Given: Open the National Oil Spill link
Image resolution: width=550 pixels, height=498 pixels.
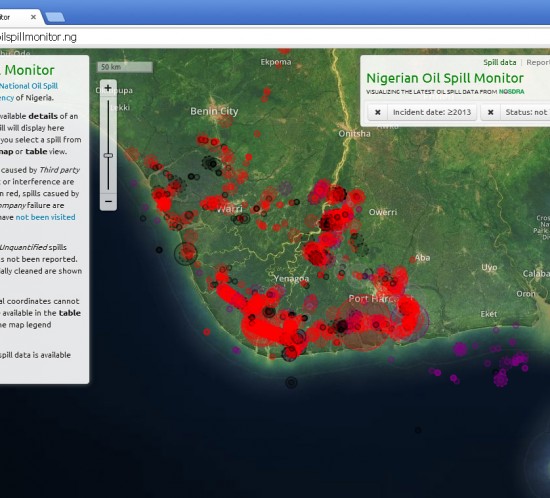Looking at the screenshot, I should point(29,86).
